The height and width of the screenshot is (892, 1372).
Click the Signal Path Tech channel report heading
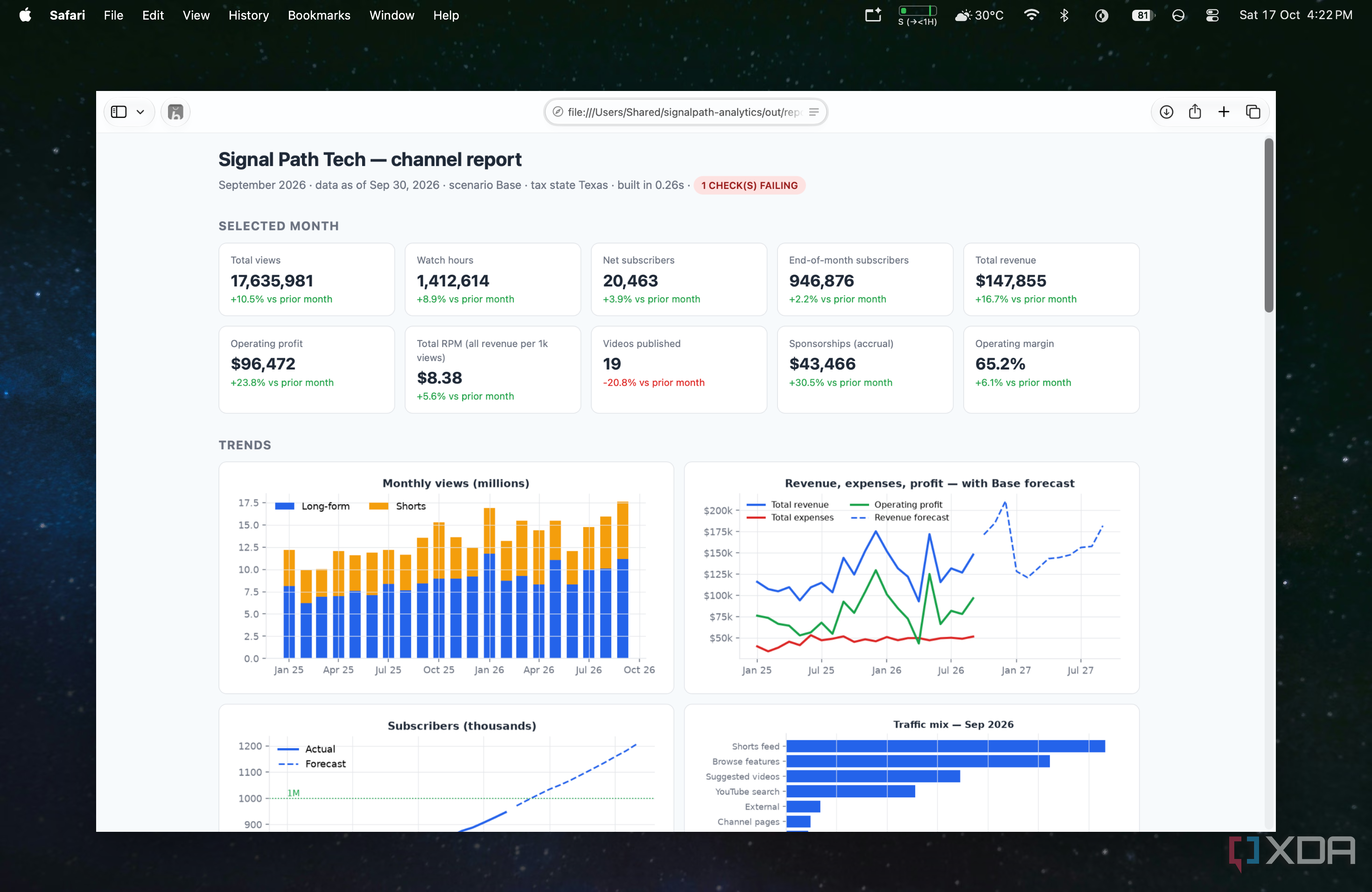[370, 159]
